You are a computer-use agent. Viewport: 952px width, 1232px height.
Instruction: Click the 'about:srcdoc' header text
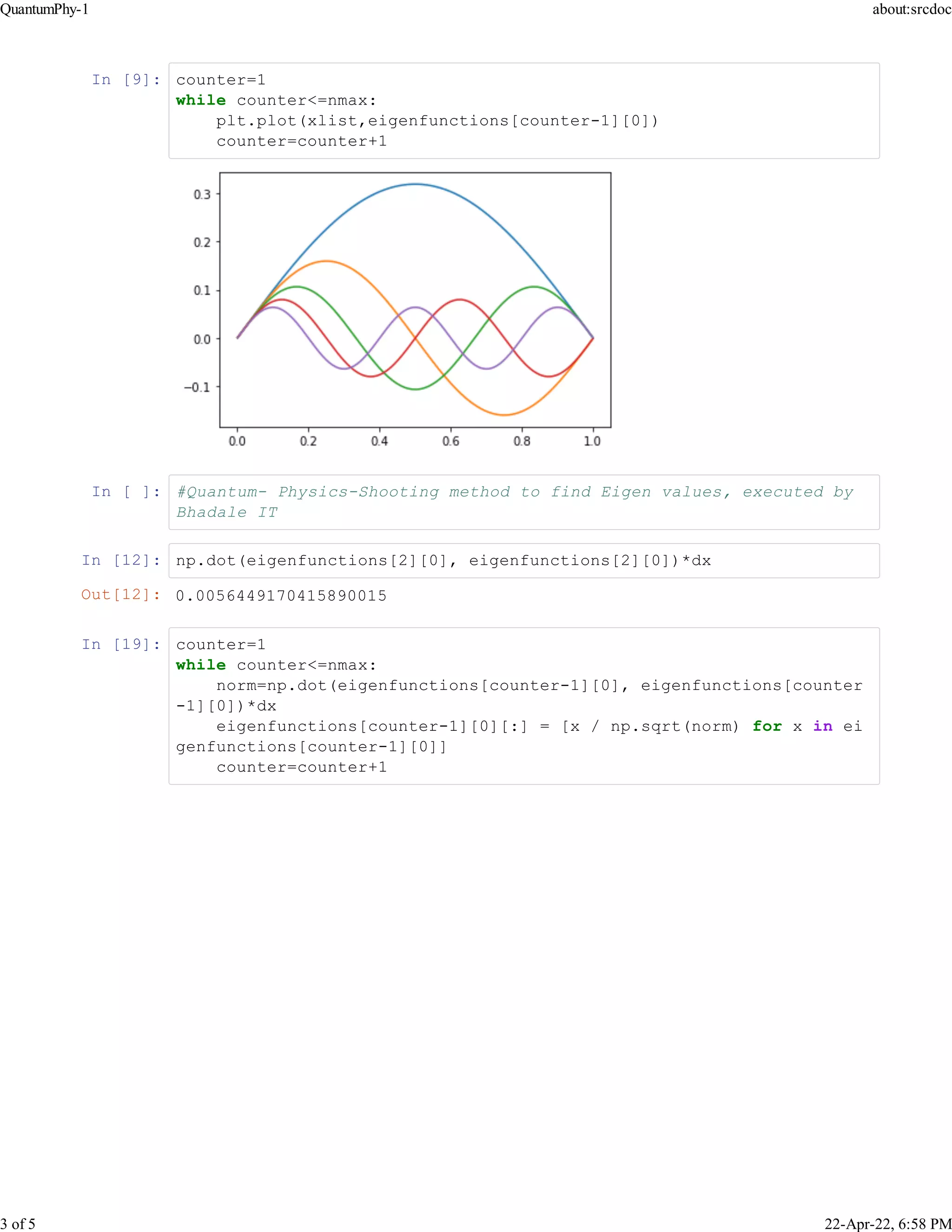912,10
